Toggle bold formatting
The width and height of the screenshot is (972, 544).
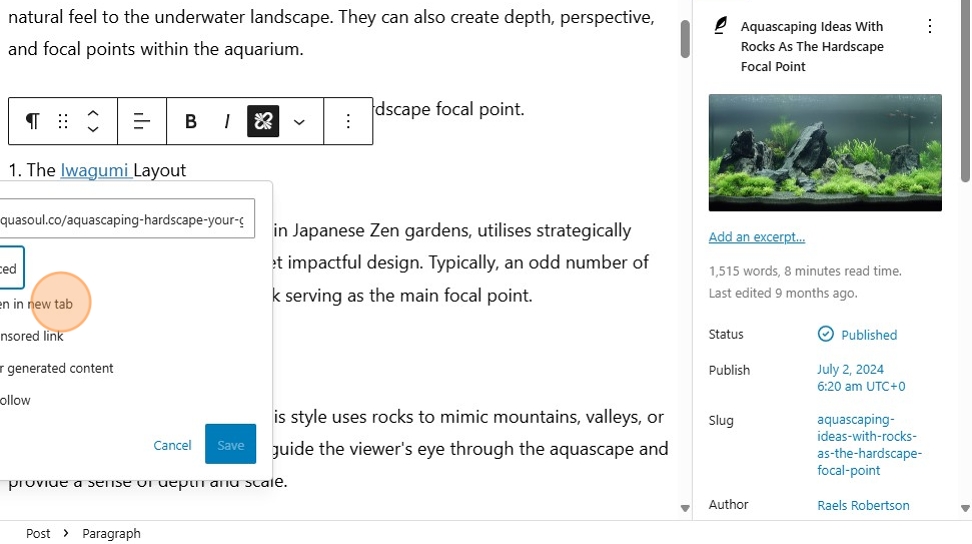(x=191, y=121)
